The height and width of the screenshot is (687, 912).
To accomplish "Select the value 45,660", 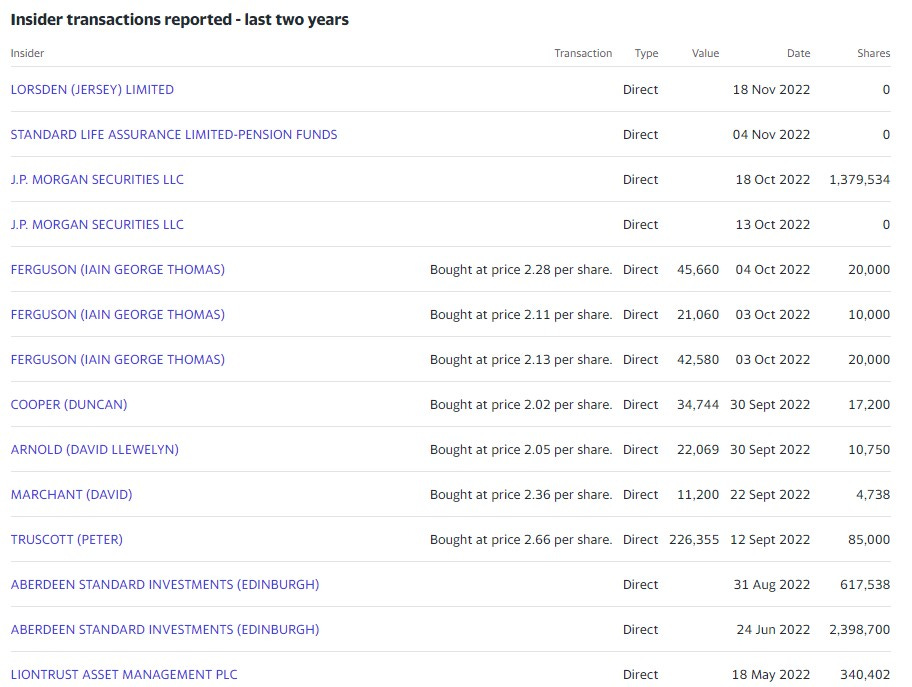I will click(698, 269).
